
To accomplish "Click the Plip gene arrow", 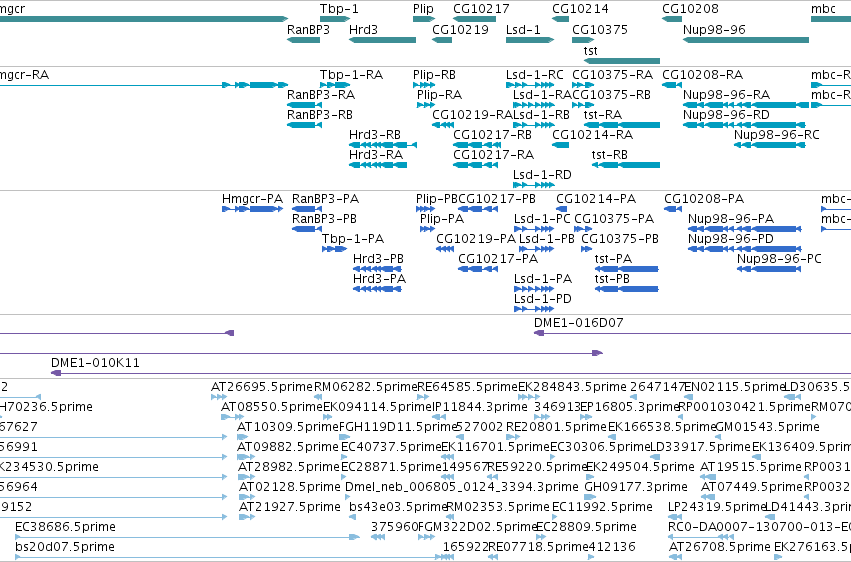I will pos(424,20).
